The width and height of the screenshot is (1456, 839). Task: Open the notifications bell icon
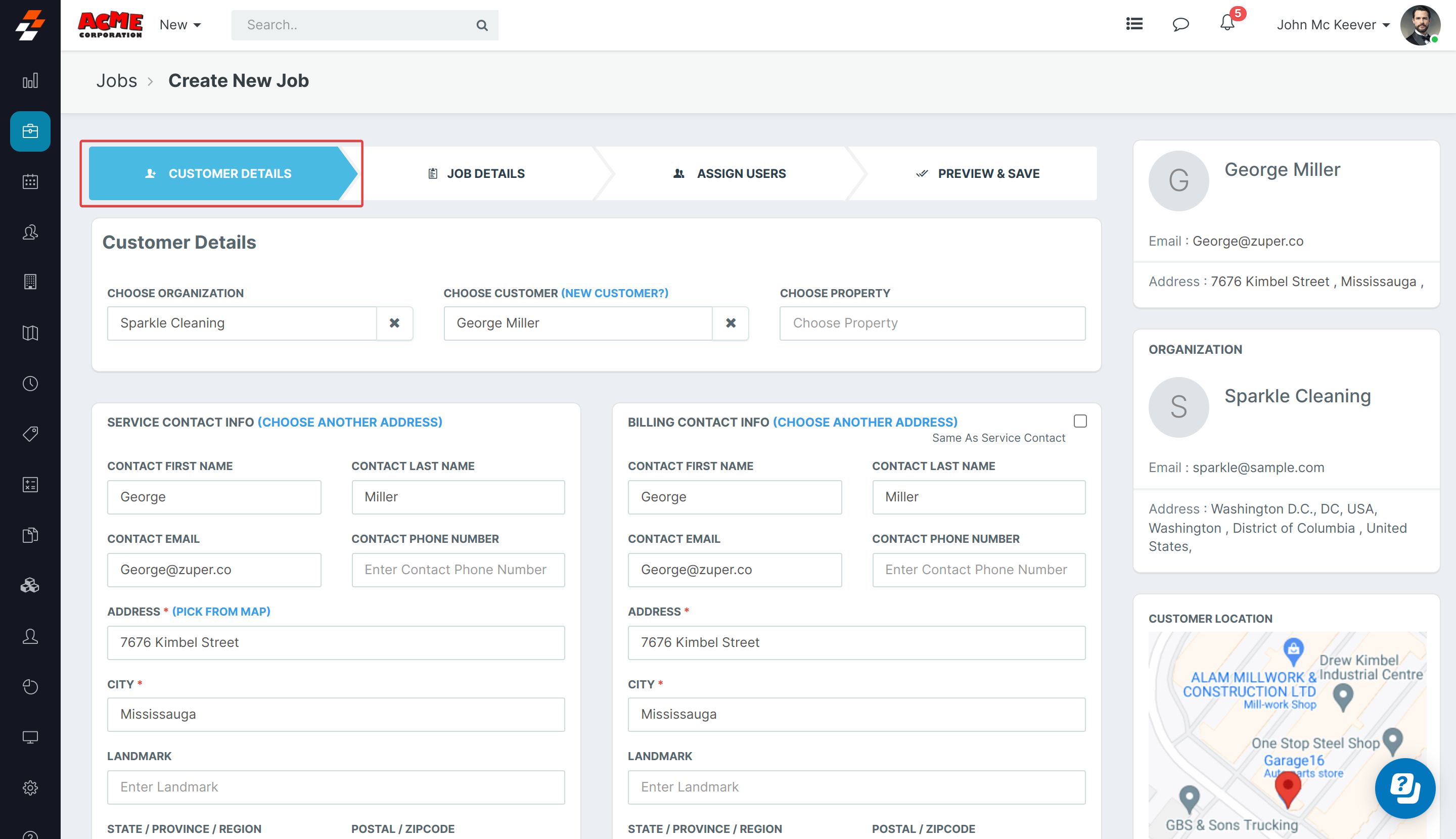[1227, 24]
